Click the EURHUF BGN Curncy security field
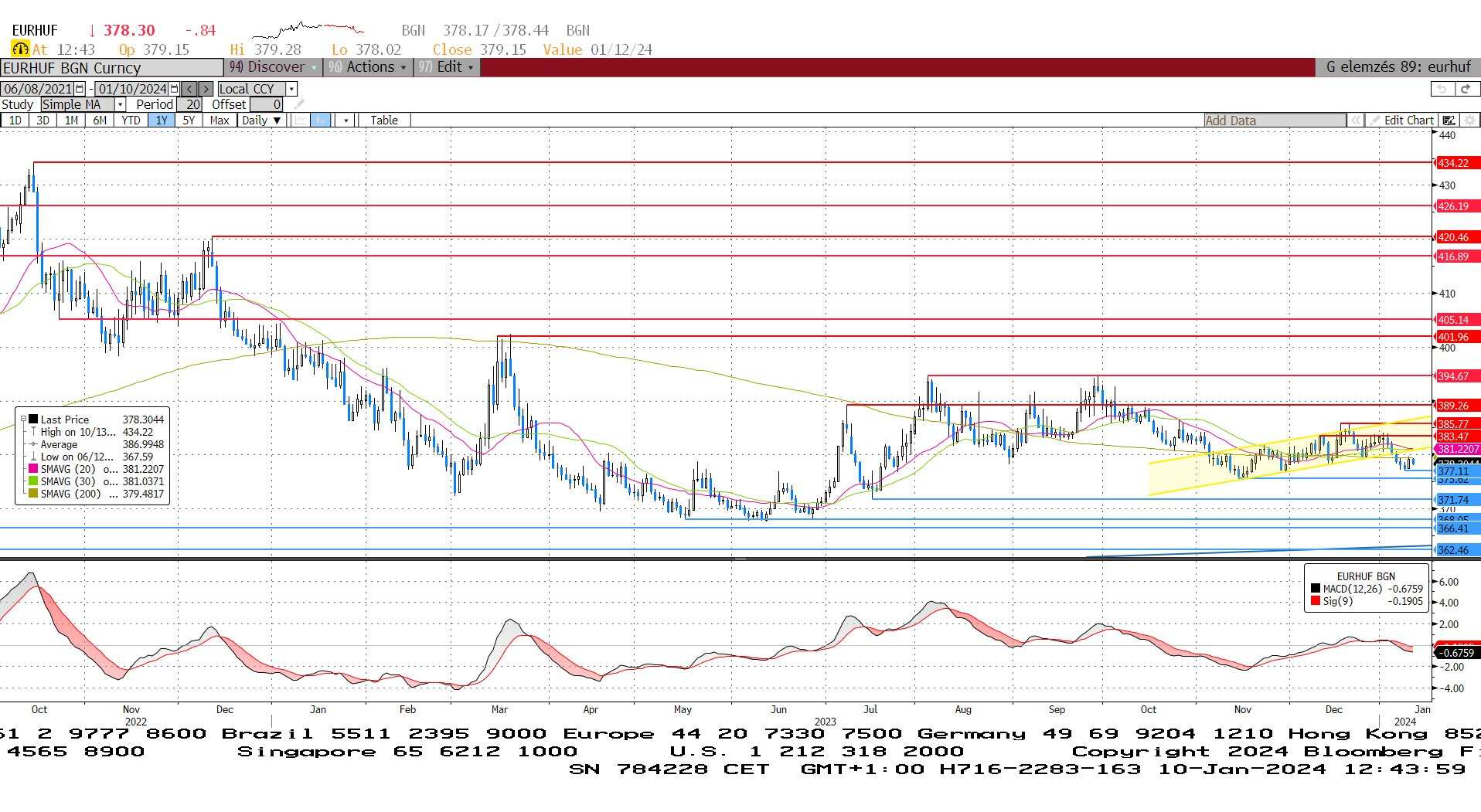Screen dimensions: 1481x812 point(111,68)
